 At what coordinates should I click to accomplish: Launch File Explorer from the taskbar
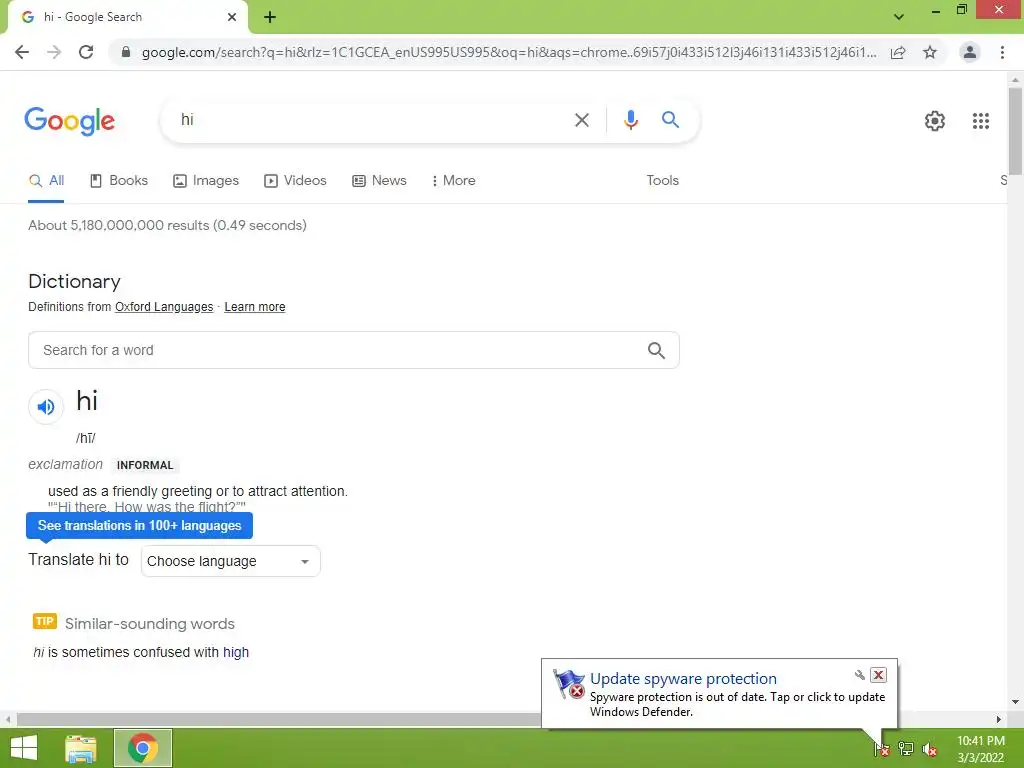(81, 748)
